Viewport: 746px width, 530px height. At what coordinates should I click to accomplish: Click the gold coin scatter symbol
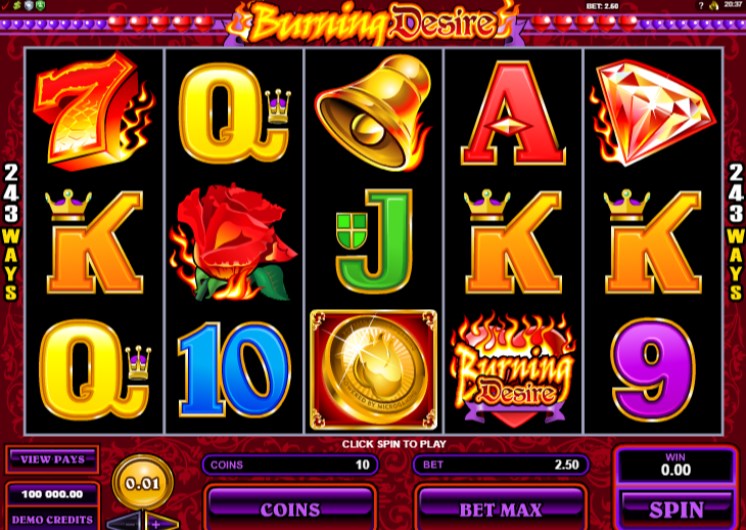(373, 370)
